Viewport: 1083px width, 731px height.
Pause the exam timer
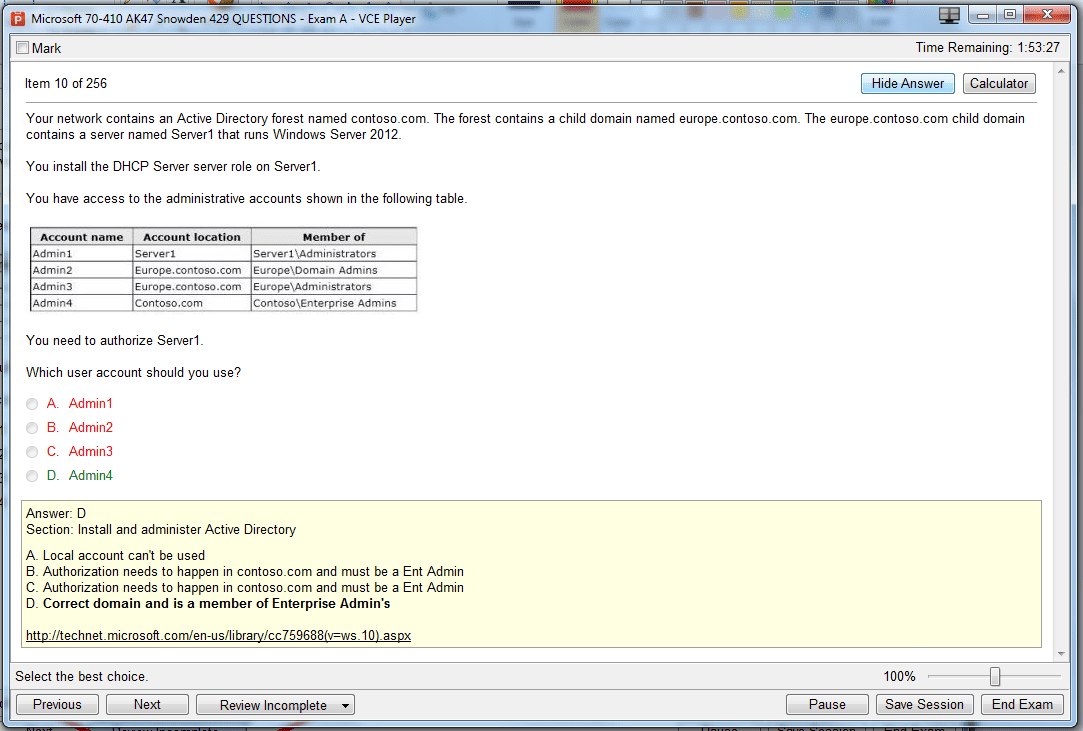pyautogui.click(x=827, y=705)
